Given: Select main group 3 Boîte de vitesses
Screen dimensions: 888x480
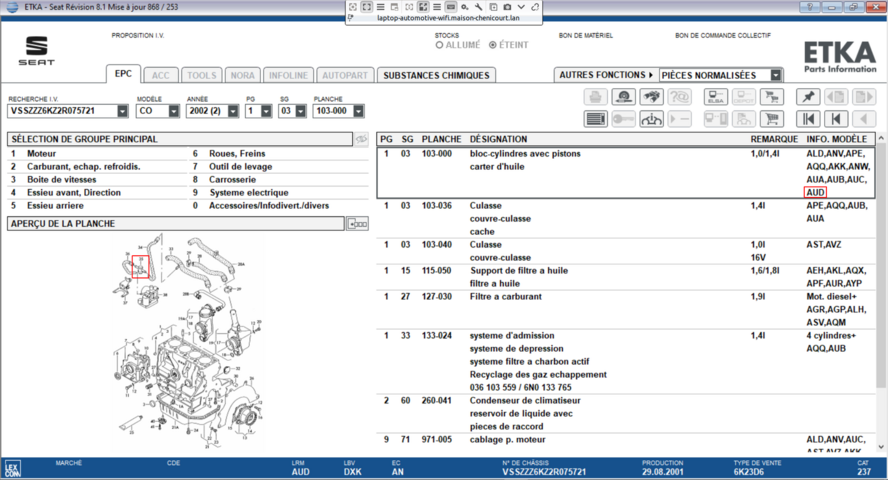Looking at the screenshot, I should coord(97,179).
